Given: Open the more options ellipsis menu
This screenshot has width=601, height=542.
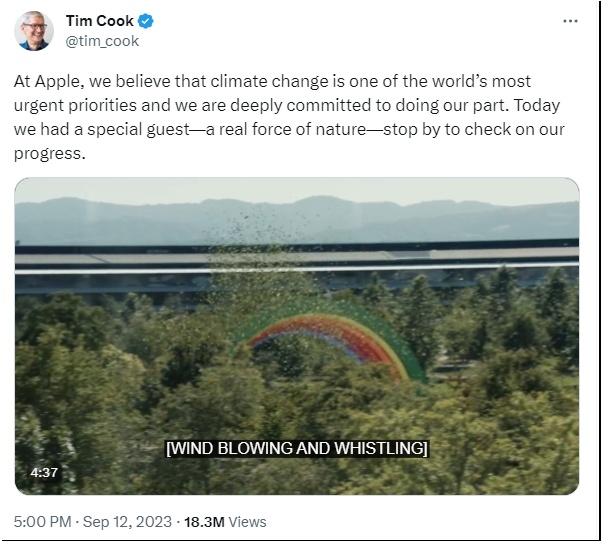Looking at the screenshot, I should (x=570, y=22).
